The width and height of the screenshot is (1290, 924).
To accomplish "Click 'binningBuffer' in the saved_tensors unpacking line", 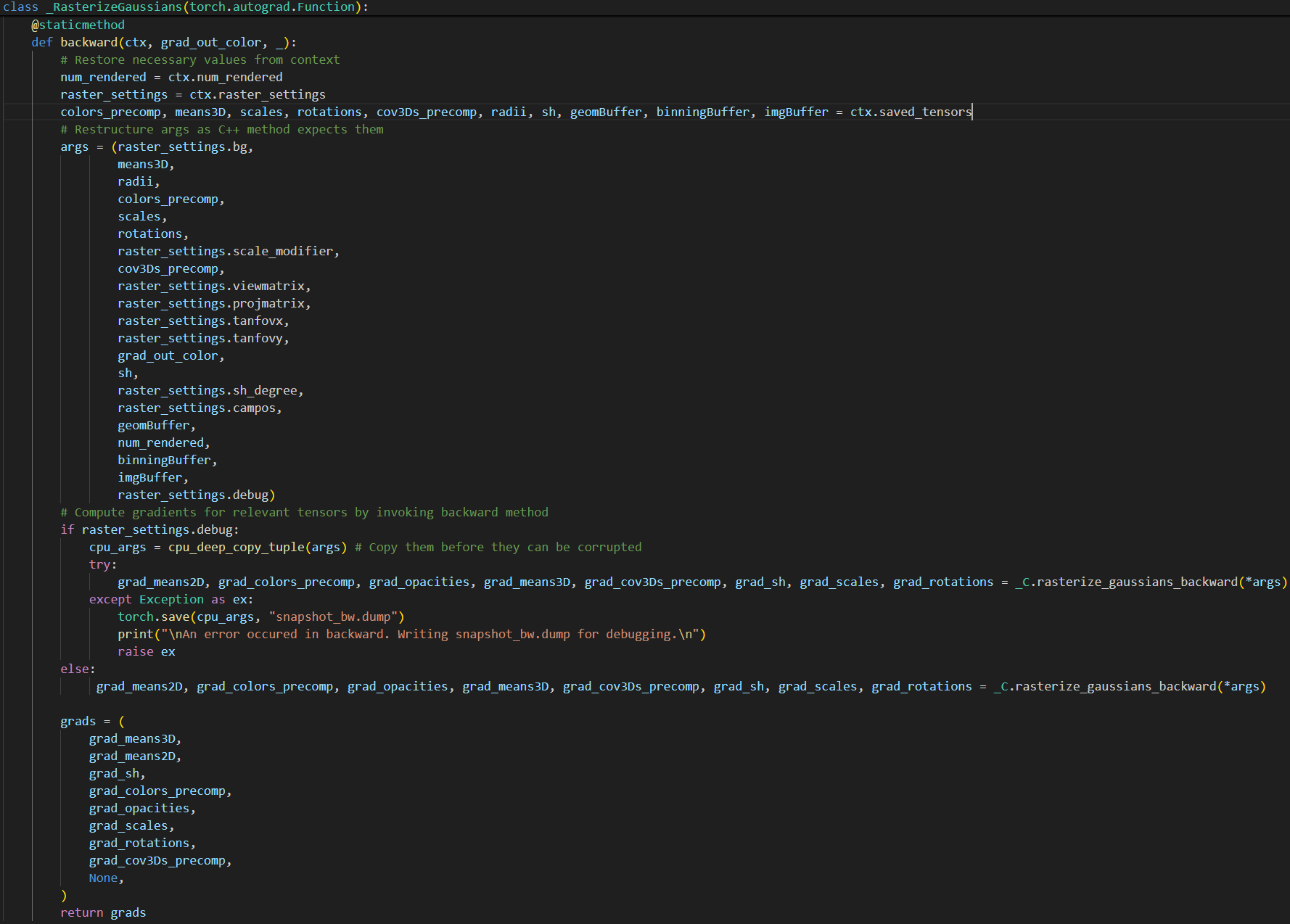I will click(x=703, y=112).
